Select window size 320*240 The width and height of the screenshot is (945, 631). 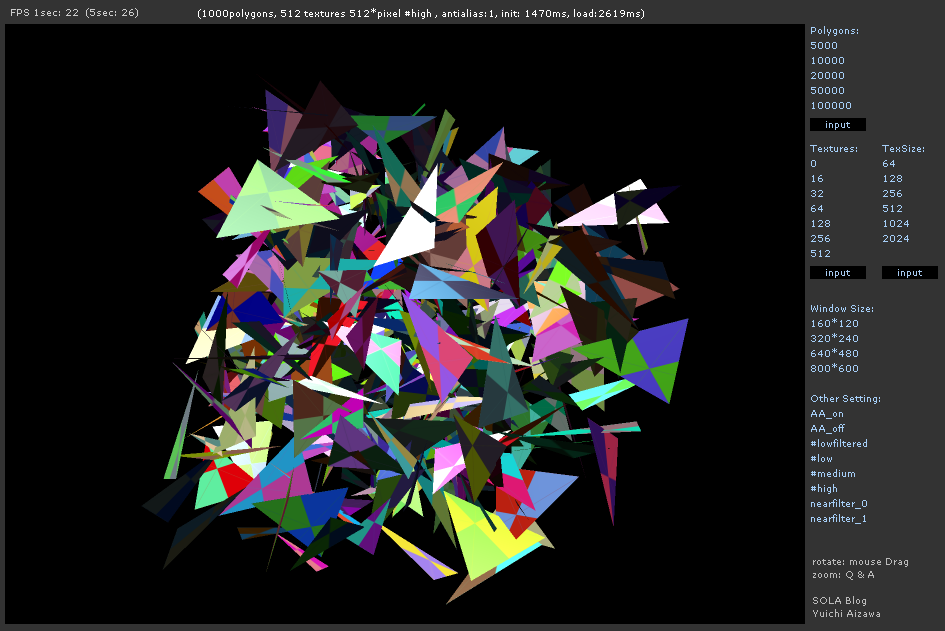click(835, 339)
